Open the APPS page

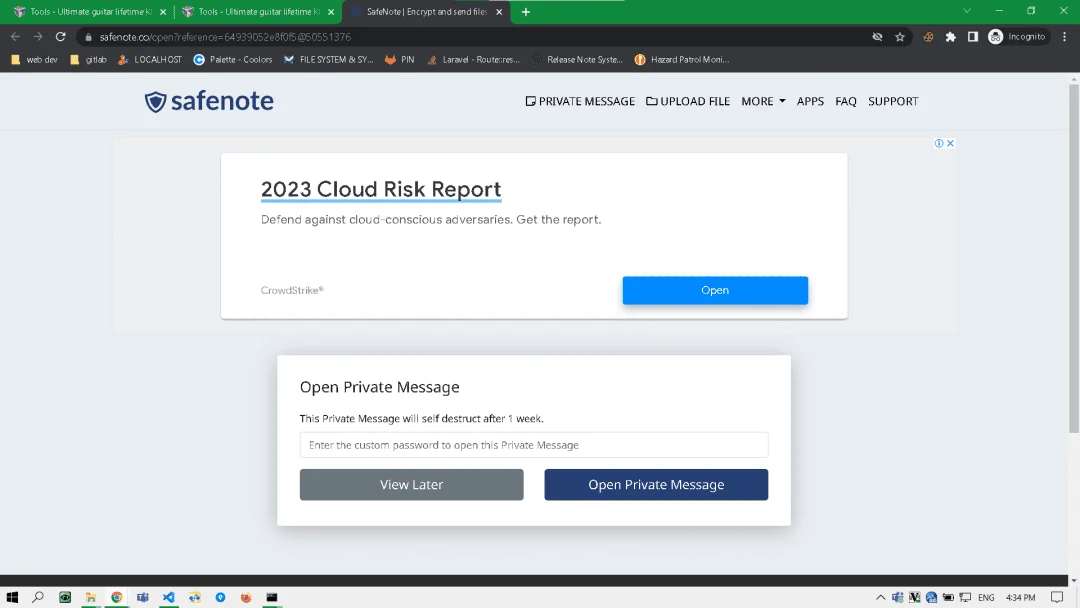point(810,101)
